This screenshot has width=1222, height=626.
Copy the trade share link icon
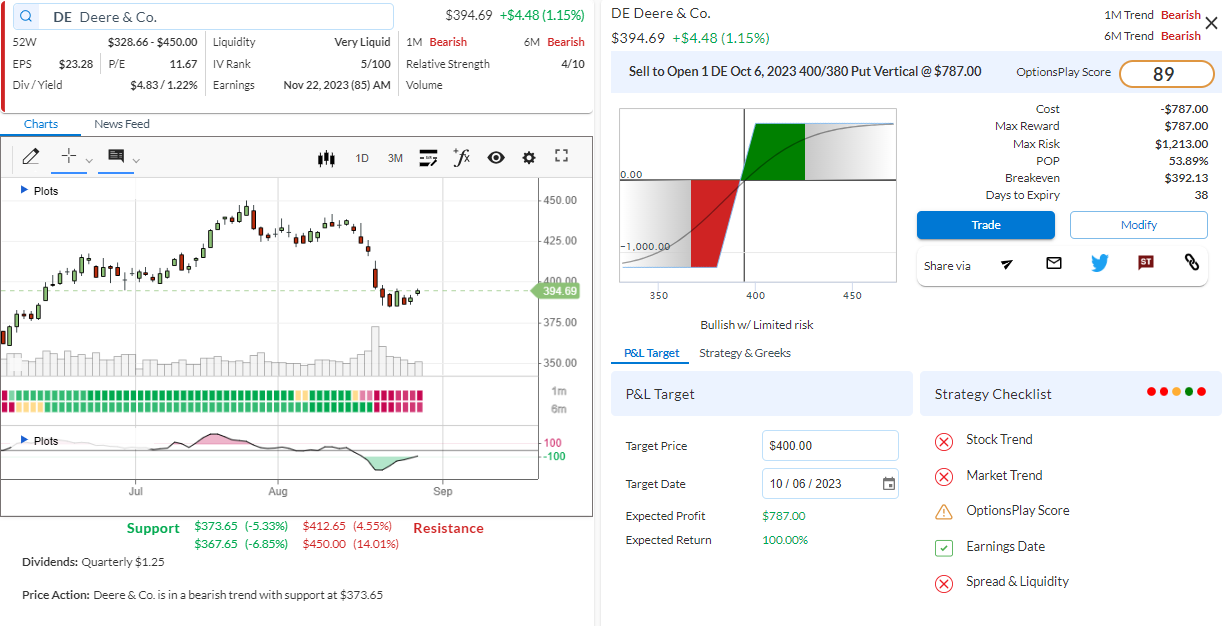tap(1191, 262)
